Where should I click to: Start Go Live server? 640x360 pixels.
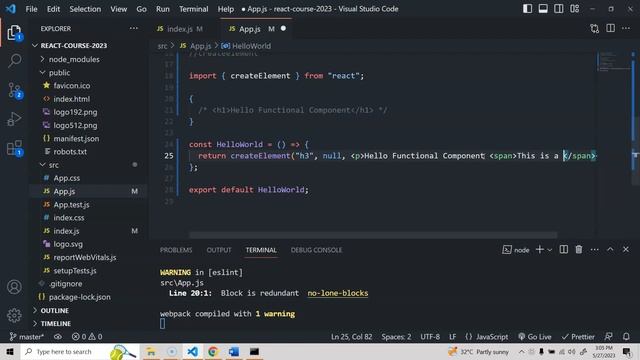pos(535,337)
